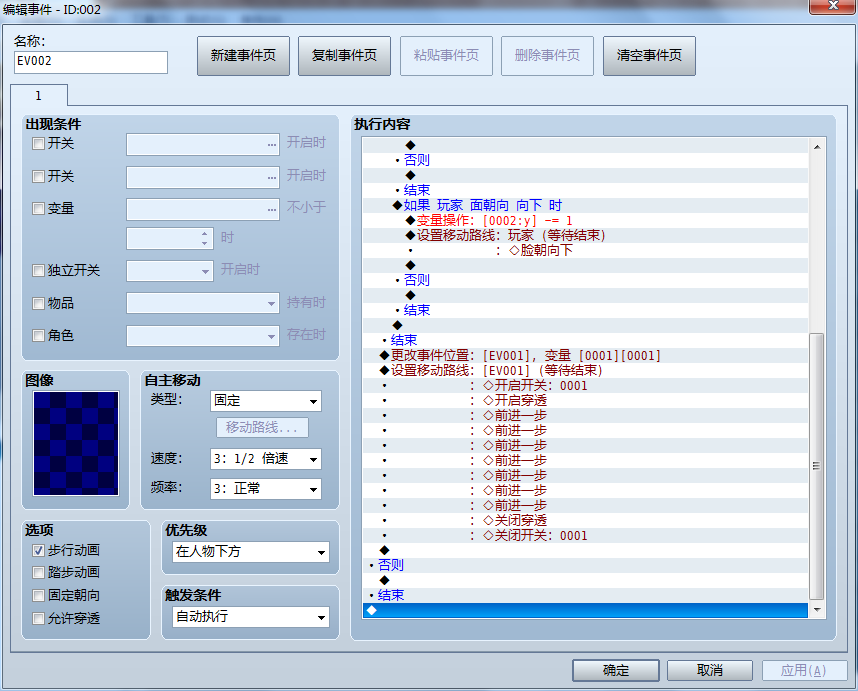Select the 如果 玩家 面朝向 向下 时 line
The image size is (858, 691).
(x=585, y=206)
